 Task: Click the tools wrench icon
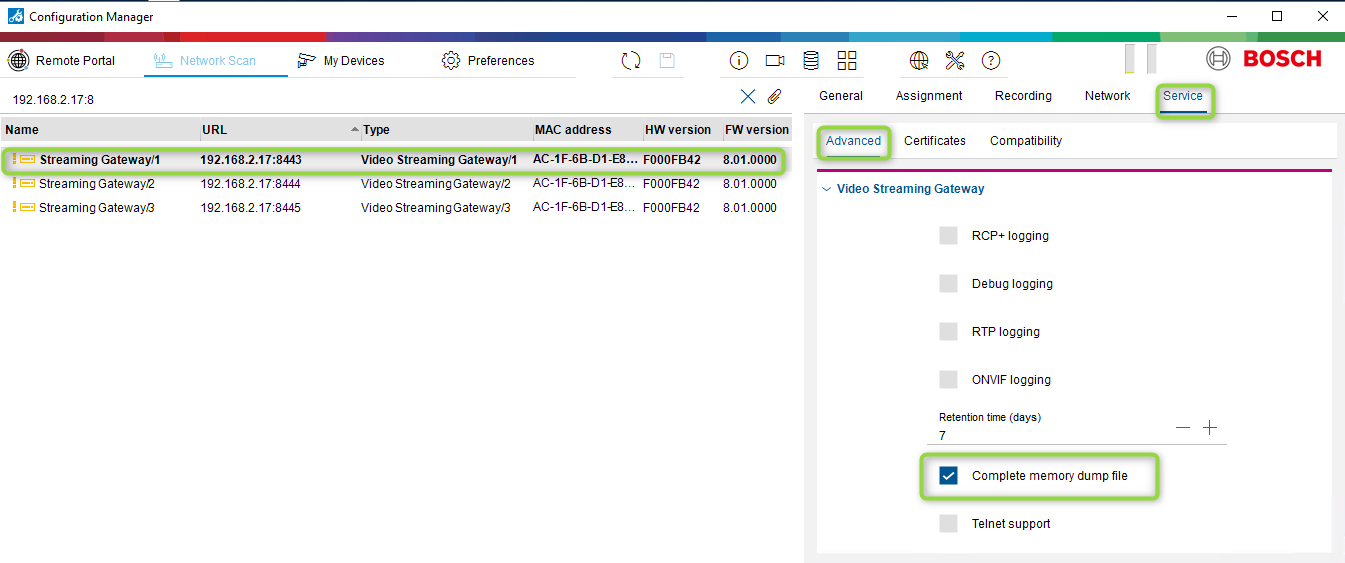pos(954,61)
